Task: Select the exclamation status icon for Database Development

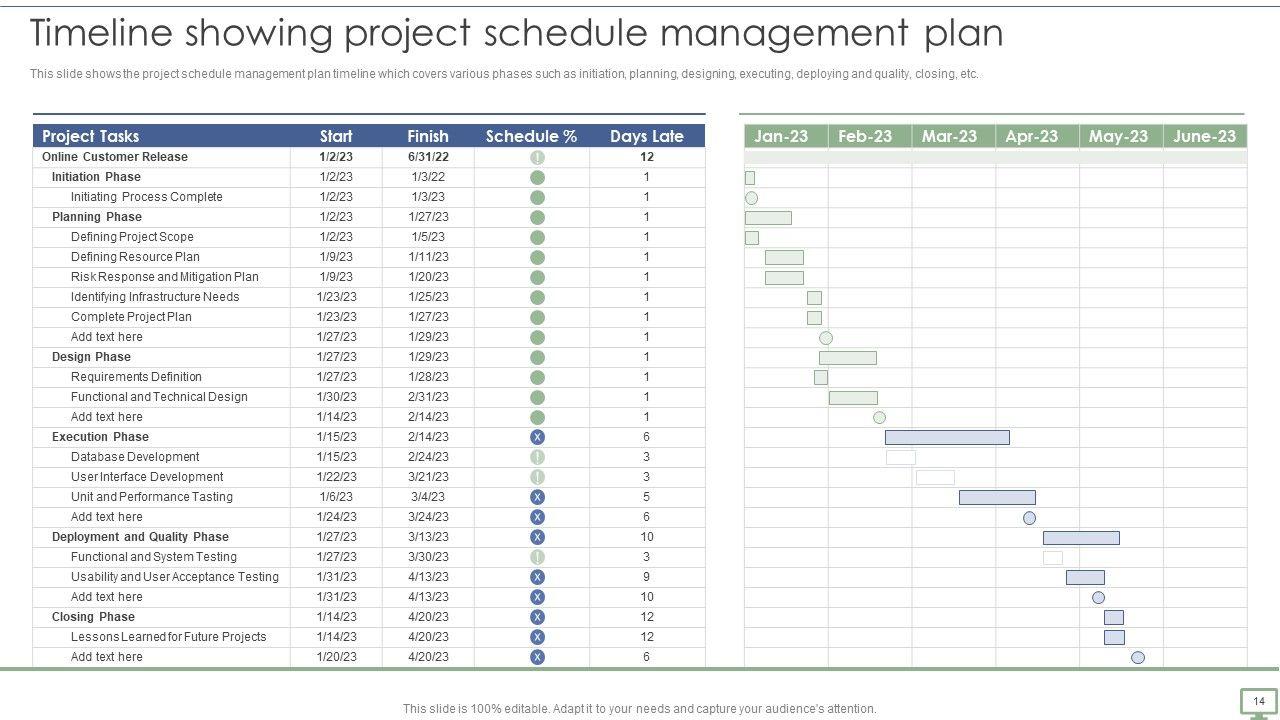Action: (x=537, y=457)
